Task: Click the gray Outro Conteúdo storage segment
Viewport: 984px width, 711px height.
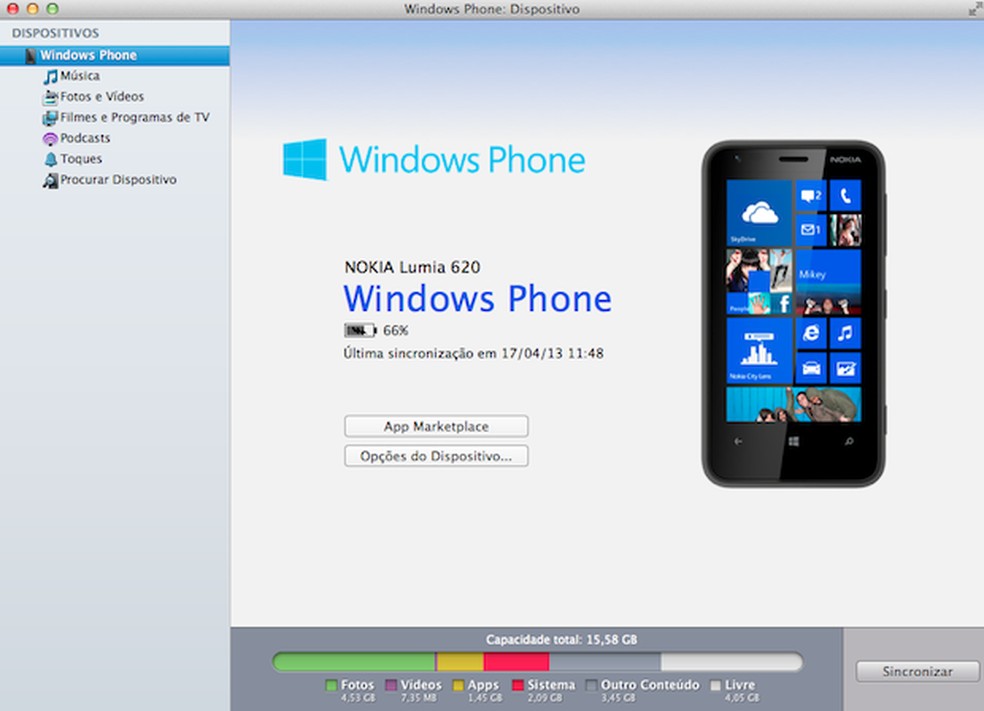Action: pyautogui.click(x=605, y=661)
